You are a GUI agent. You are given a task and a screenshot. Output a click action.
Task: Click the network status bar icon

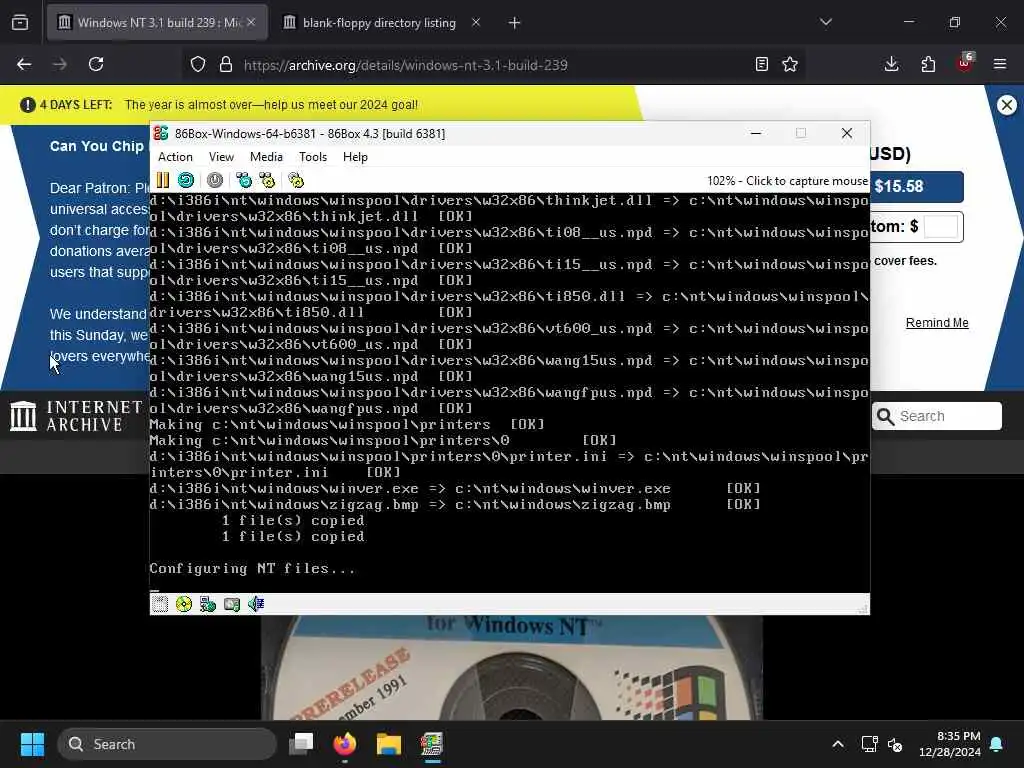click(x=208, y=604)
